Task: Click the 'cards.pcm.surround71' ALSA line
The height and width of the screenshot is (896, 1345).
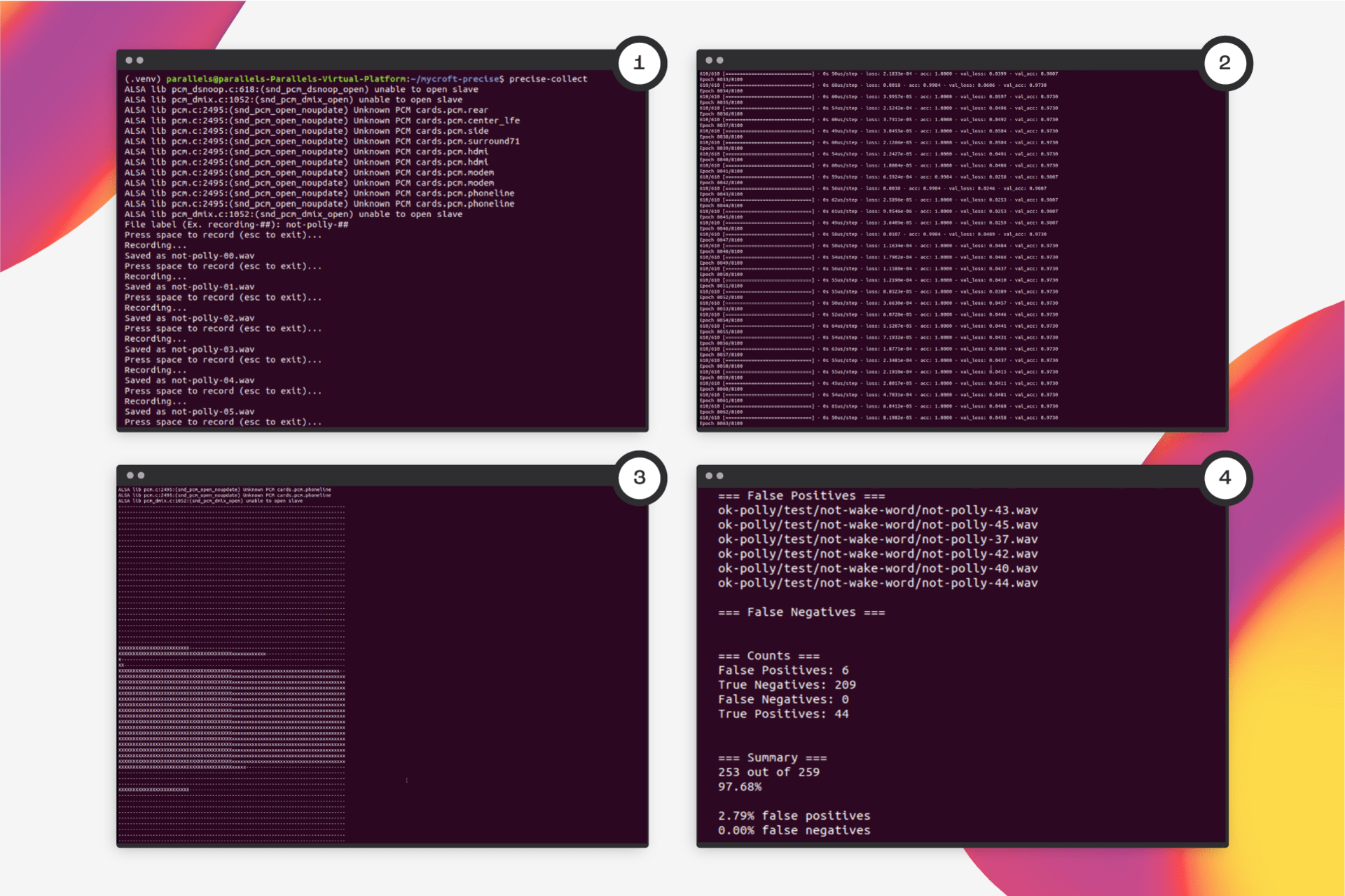Action: click(322, 142)
